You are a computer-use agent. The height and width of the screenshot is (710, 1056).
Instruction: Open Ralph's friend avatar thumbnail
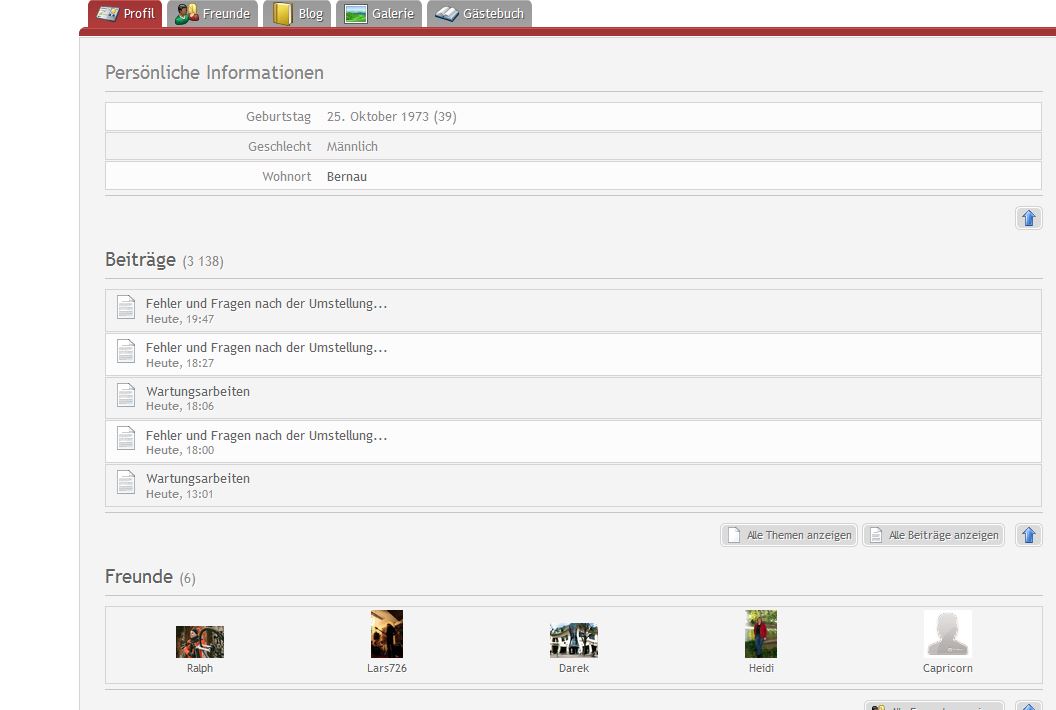200,641
